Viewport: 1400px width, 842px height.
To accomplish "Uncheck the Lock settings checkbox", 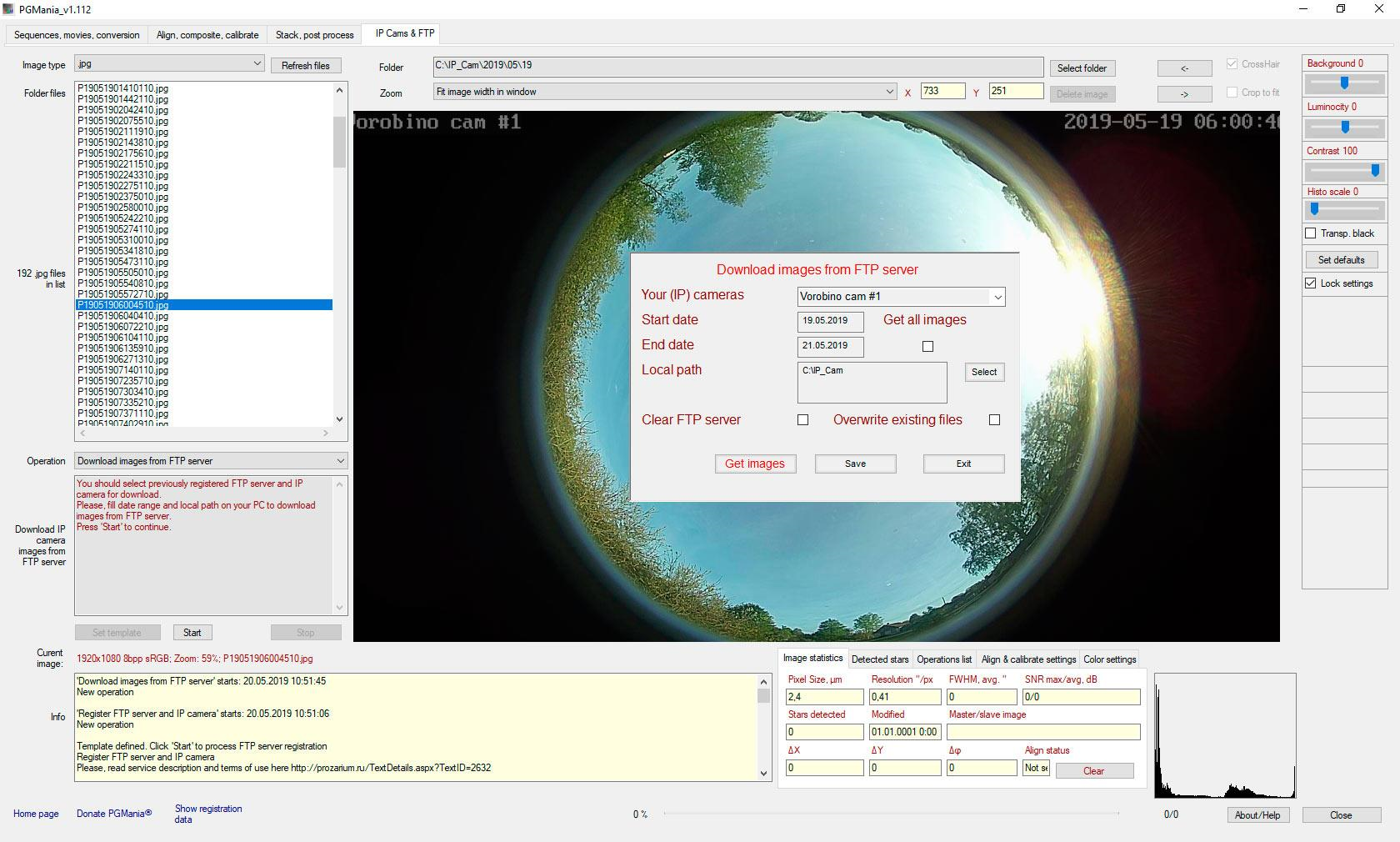I will (x=1311, y=283).
